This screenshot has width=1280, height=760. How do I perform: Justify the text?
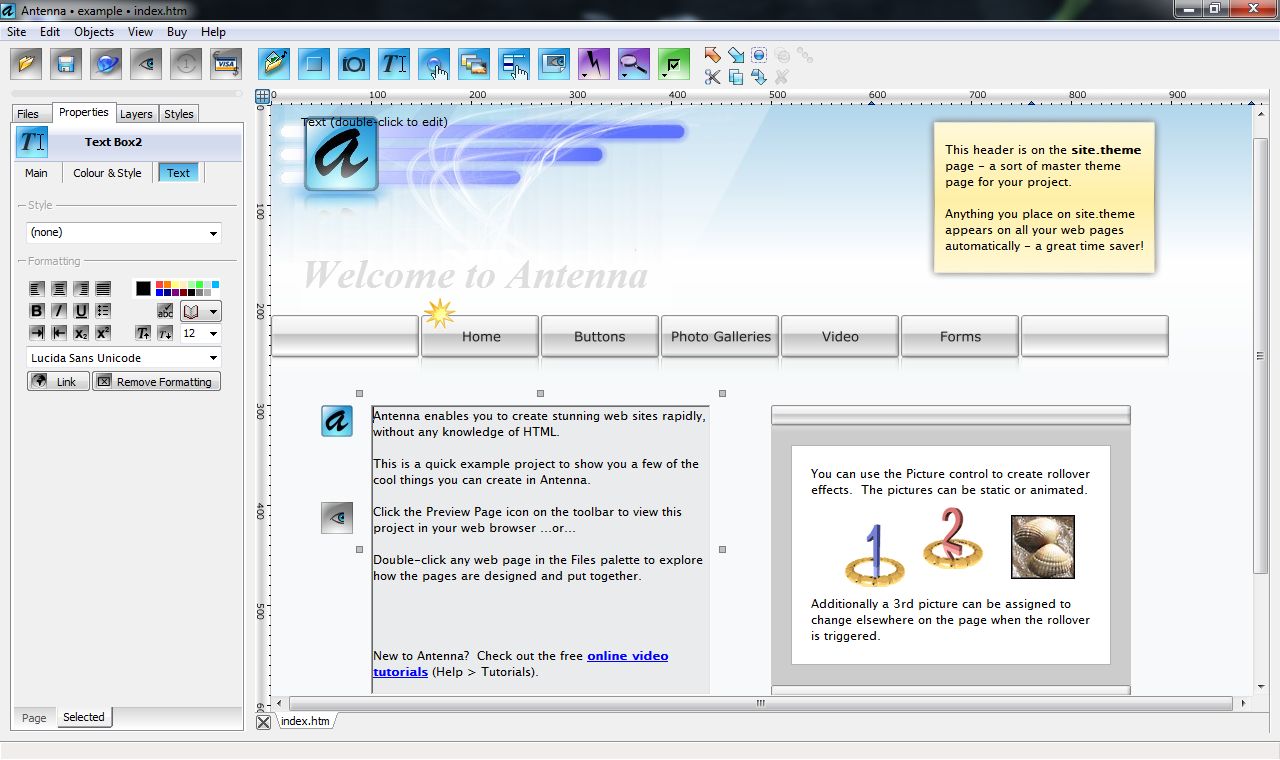pyautogui.click(x=103, y=289)
